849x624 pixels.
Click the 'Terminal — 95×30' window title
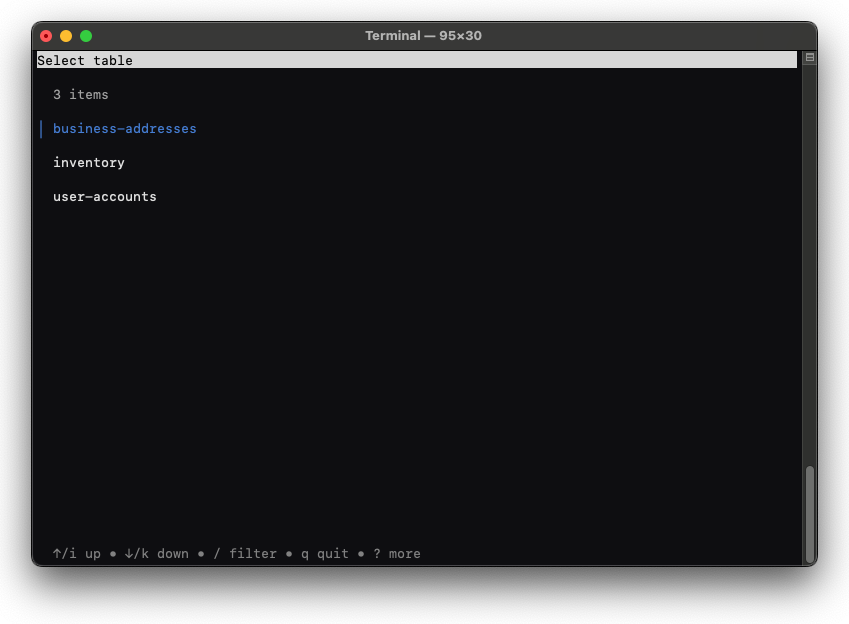click(423, 36)
